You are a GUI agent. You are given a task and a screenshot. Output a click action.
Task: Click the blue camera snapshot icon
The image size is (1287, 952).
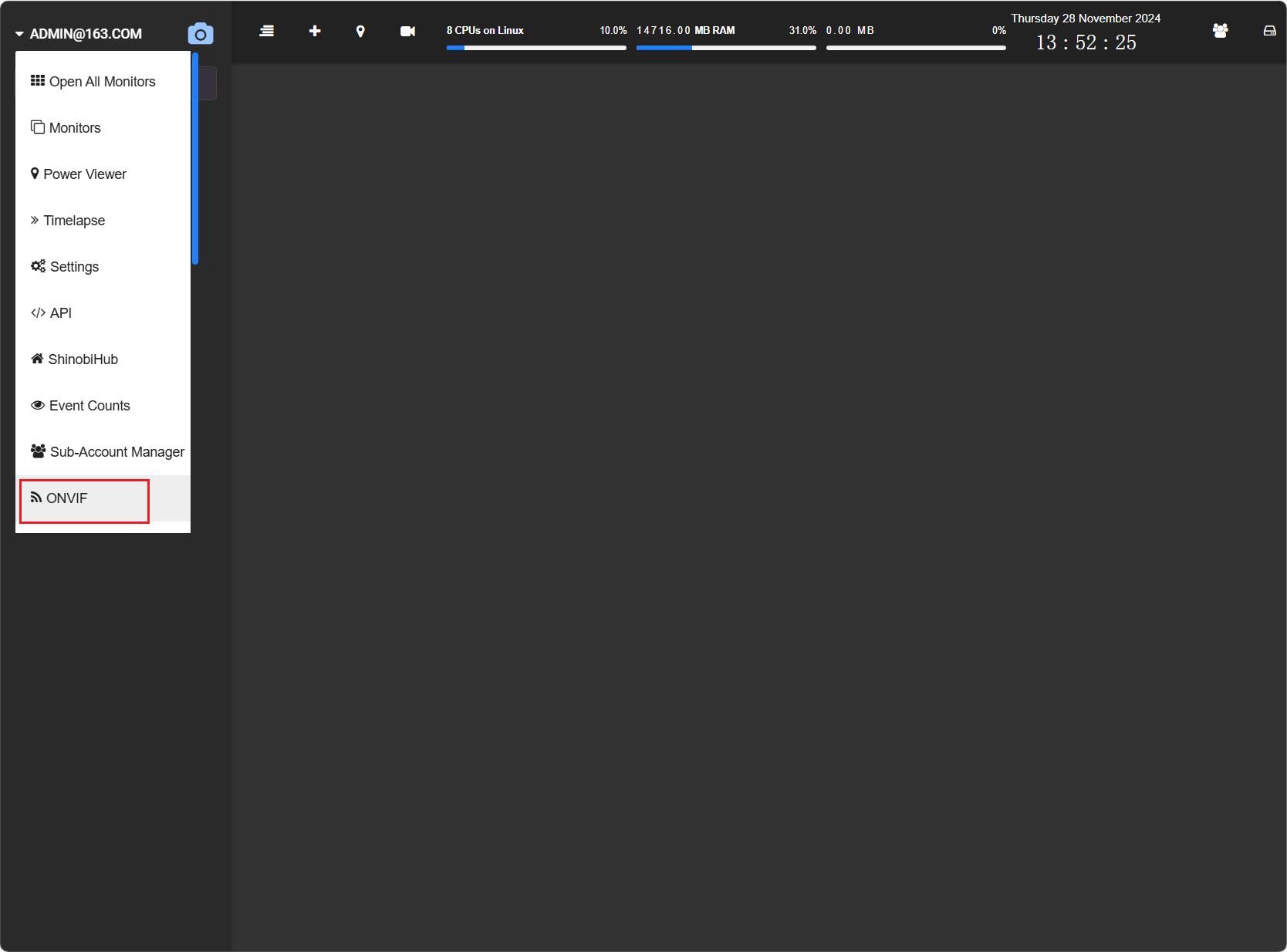click(201, 34)
